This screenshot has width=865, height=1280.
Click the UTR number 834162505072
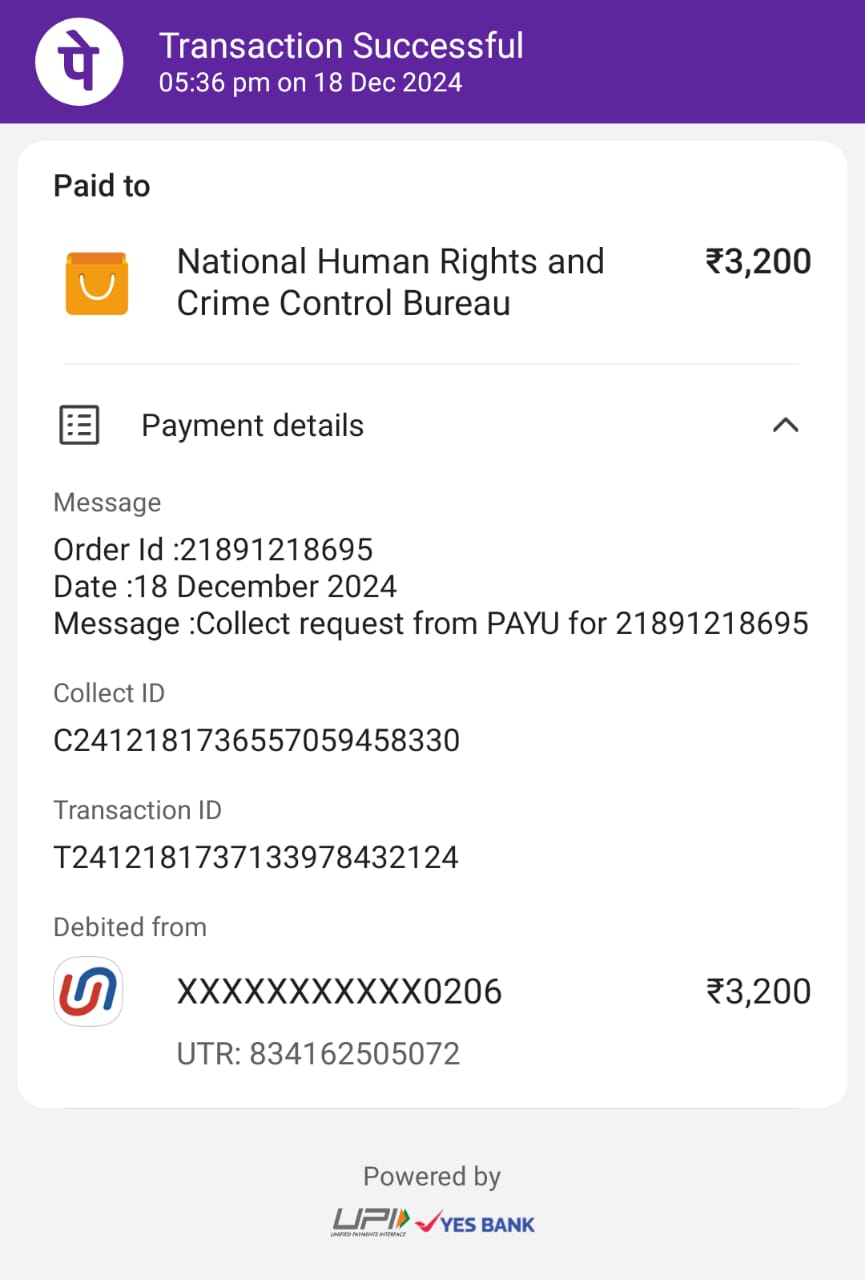click(x=318, y=1054)
